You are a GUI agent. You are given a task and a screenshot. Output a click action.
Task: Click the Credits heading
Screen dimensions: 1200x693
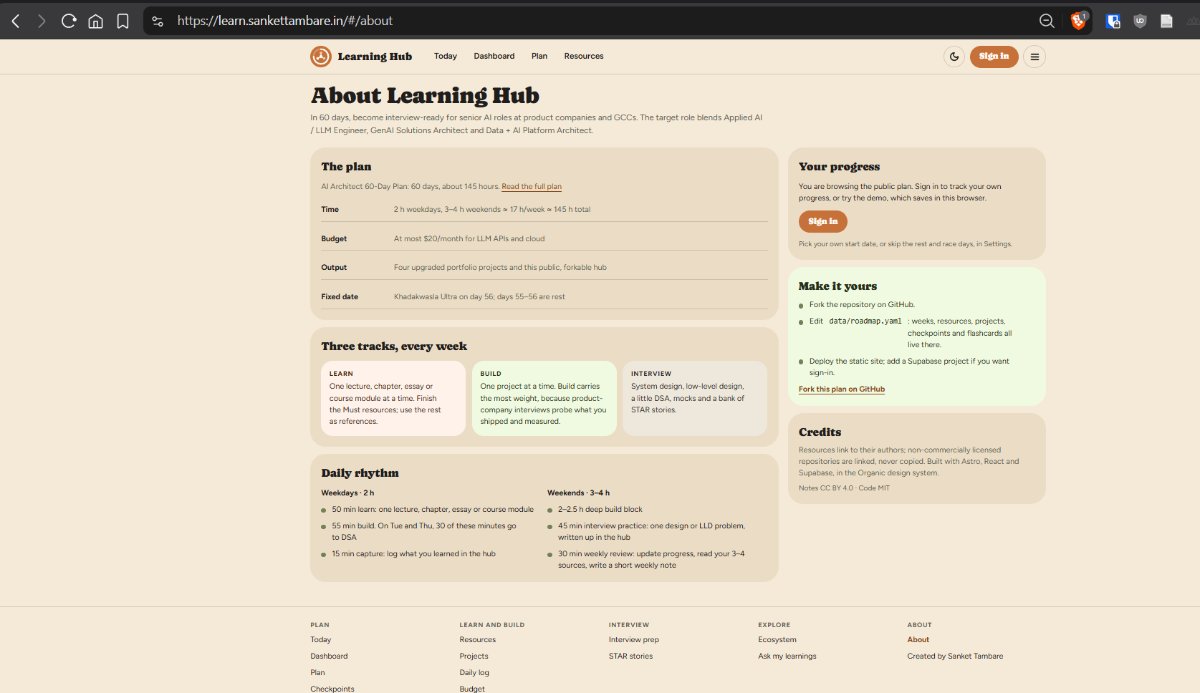coord(820,432)
